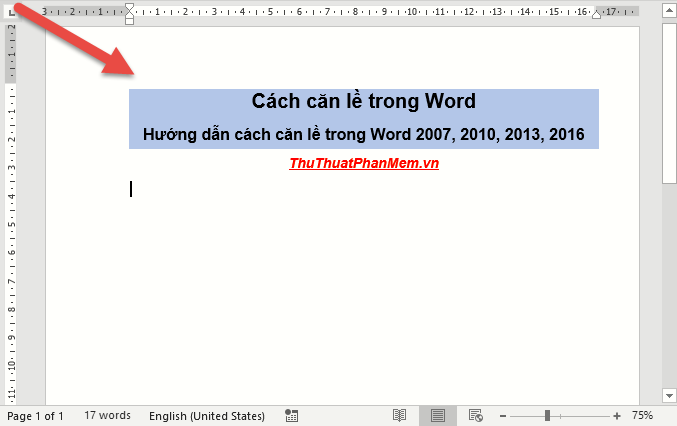Viewport: 677px width, 426px height.
Task: Select the right indent marker on ruler
Action: coord(596,15)
